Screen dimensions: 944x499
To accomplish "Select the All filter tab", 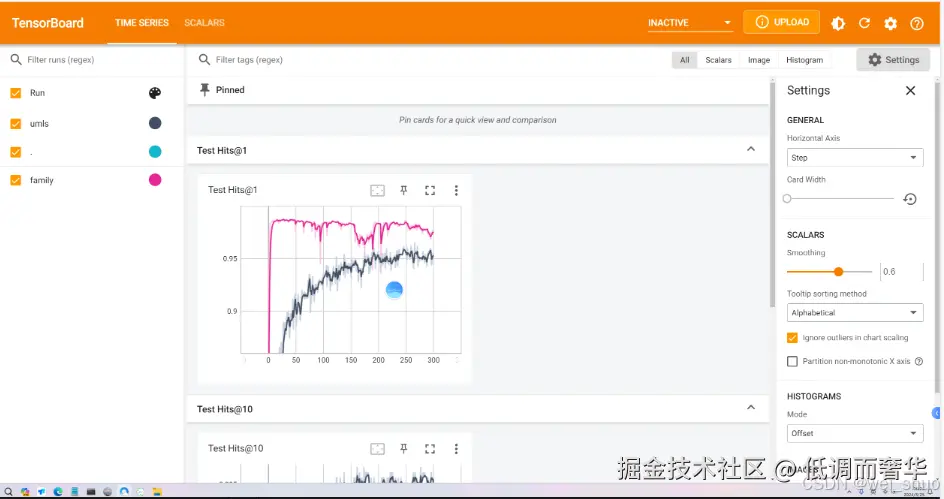I will coord(685,60).
